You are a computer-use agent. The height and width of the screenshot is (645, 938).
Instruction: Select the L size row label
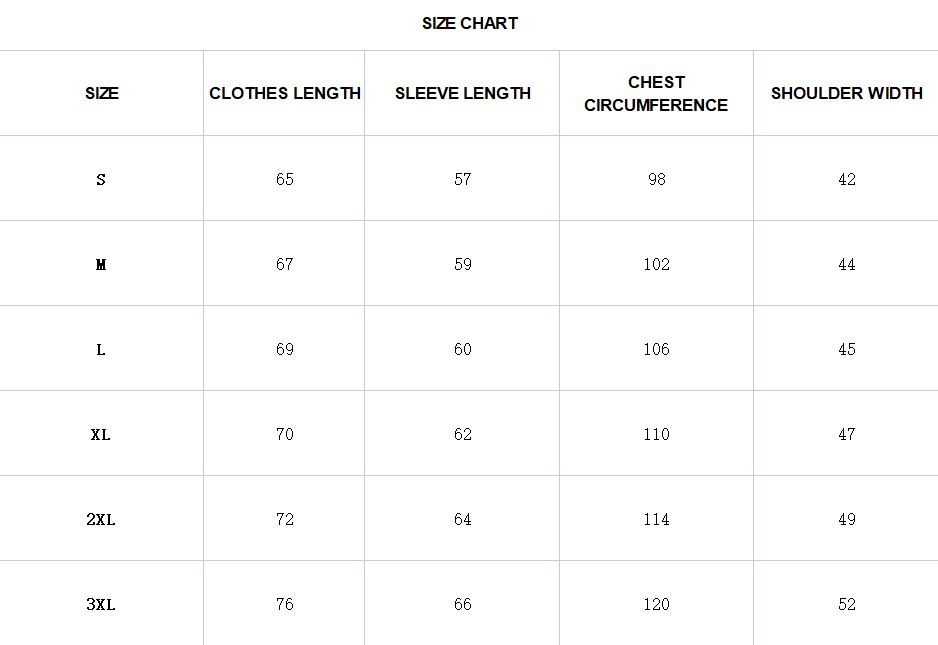click(101, 350)
